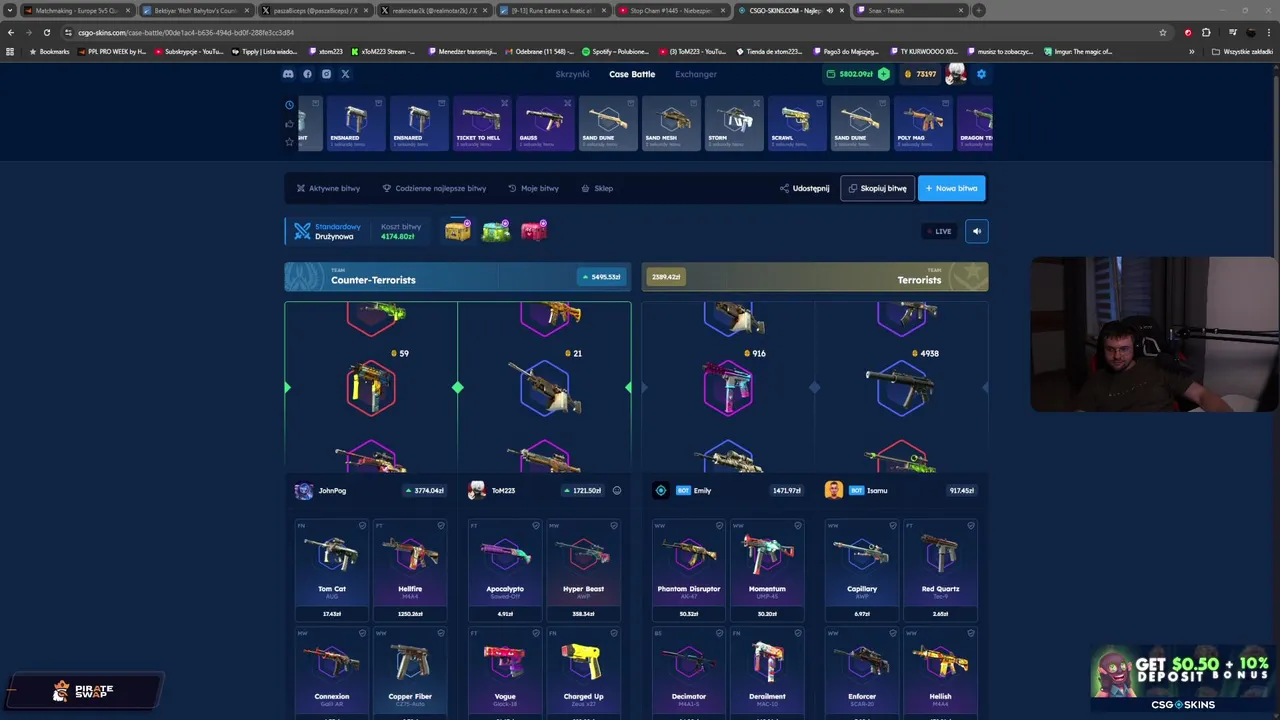1280x720 pixels.
Task: Open the Storm drop thumbnail
Action: click(734, 124)
